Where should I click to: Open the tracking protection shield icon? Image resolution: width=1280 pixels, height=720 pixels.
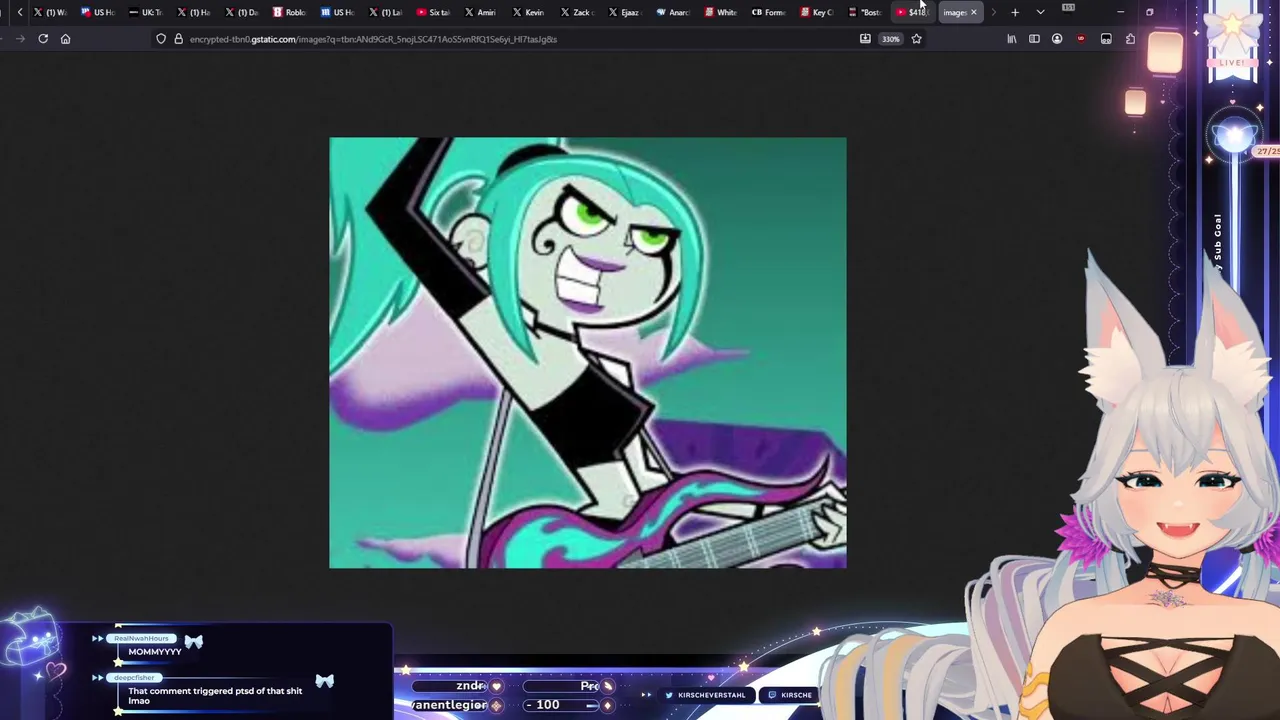(x=161, y=39)
